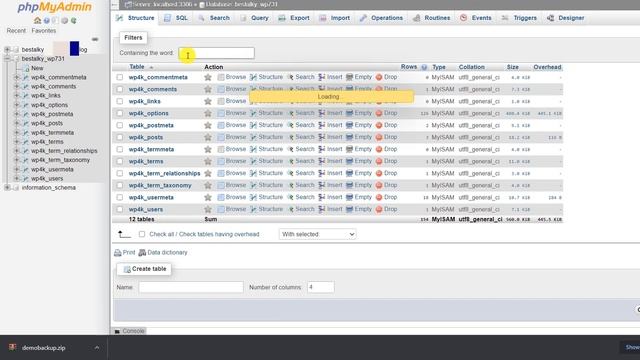Switch to the SQL tab
640x360 pixels.
pyautogui.click(x=176, y=18)
